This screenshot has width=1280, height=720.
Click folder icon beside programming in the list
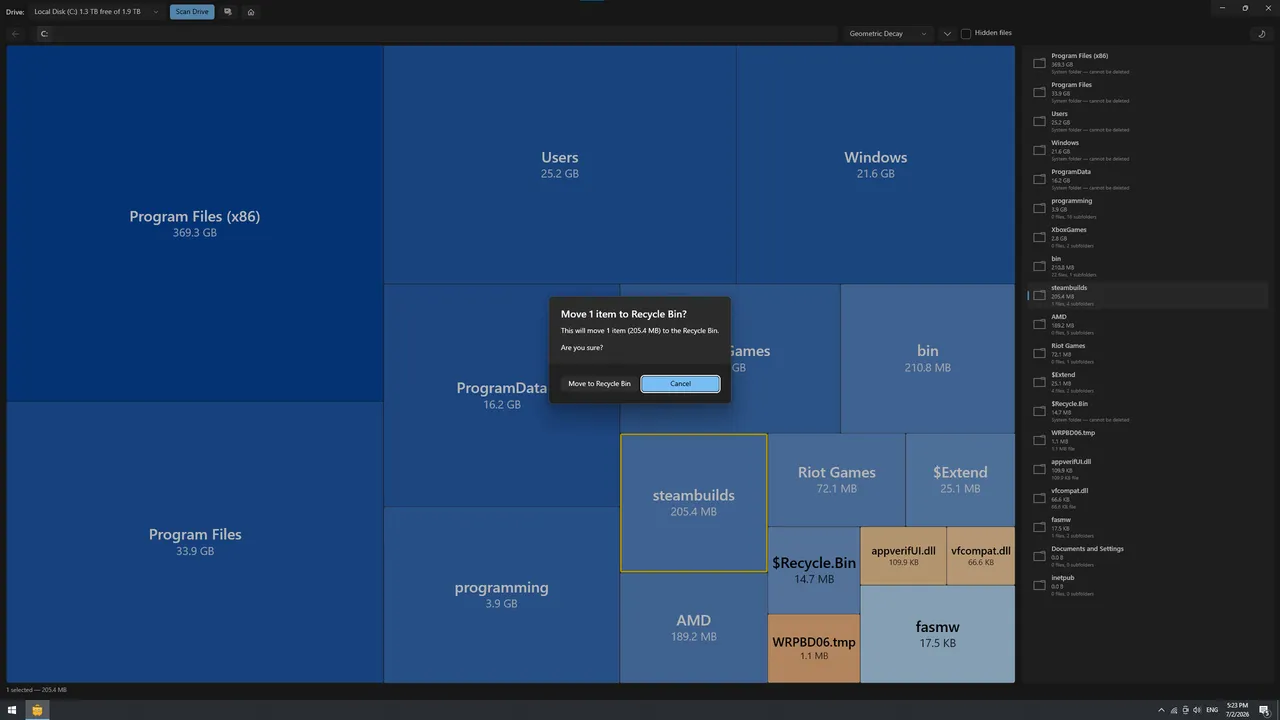[x=1039, y=208]
